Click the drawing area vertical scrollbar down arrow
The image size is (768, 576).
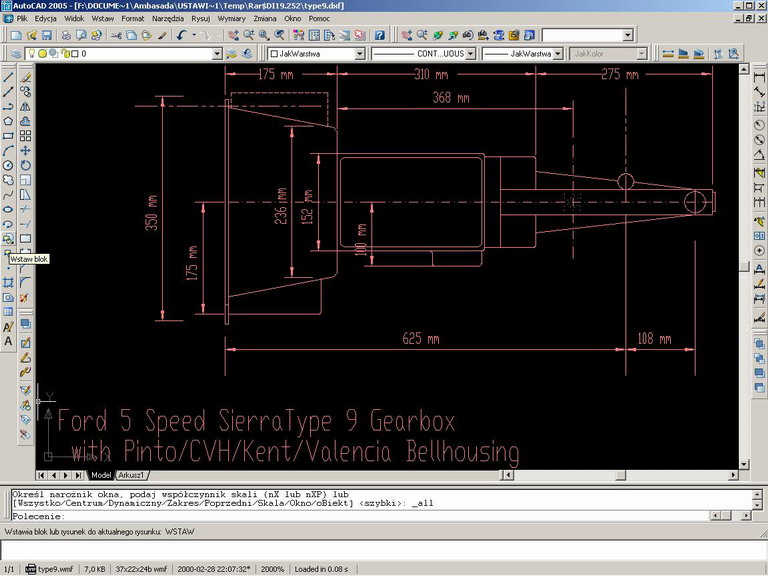pyautogui.click(x=744, y=464)
